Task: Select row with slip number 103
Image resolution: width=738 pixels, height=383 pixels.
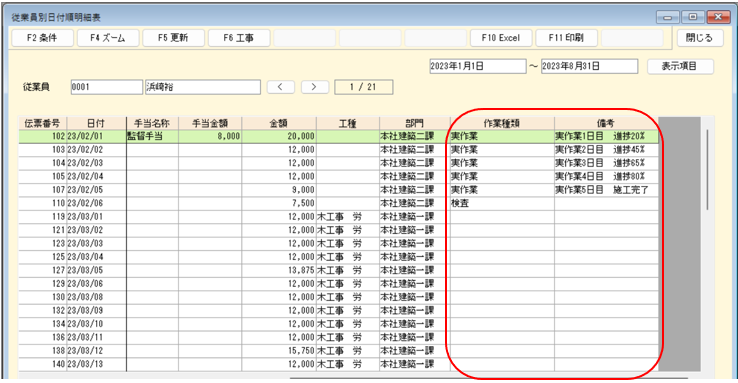Action: point(338,150)
